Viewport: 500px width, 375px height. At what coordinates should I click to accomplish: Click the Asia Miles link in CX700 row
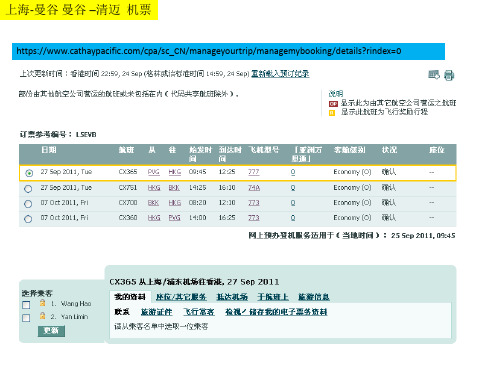(293, 203)
